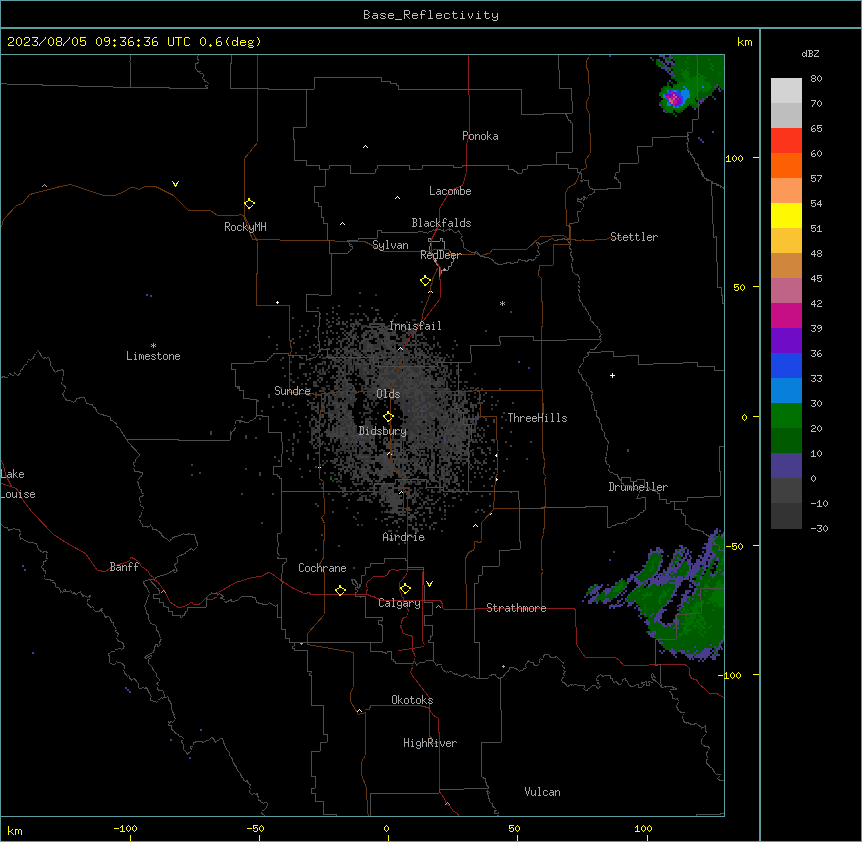Click the asterisk marker above Limestone
The image size is (862, 842).
153,346
